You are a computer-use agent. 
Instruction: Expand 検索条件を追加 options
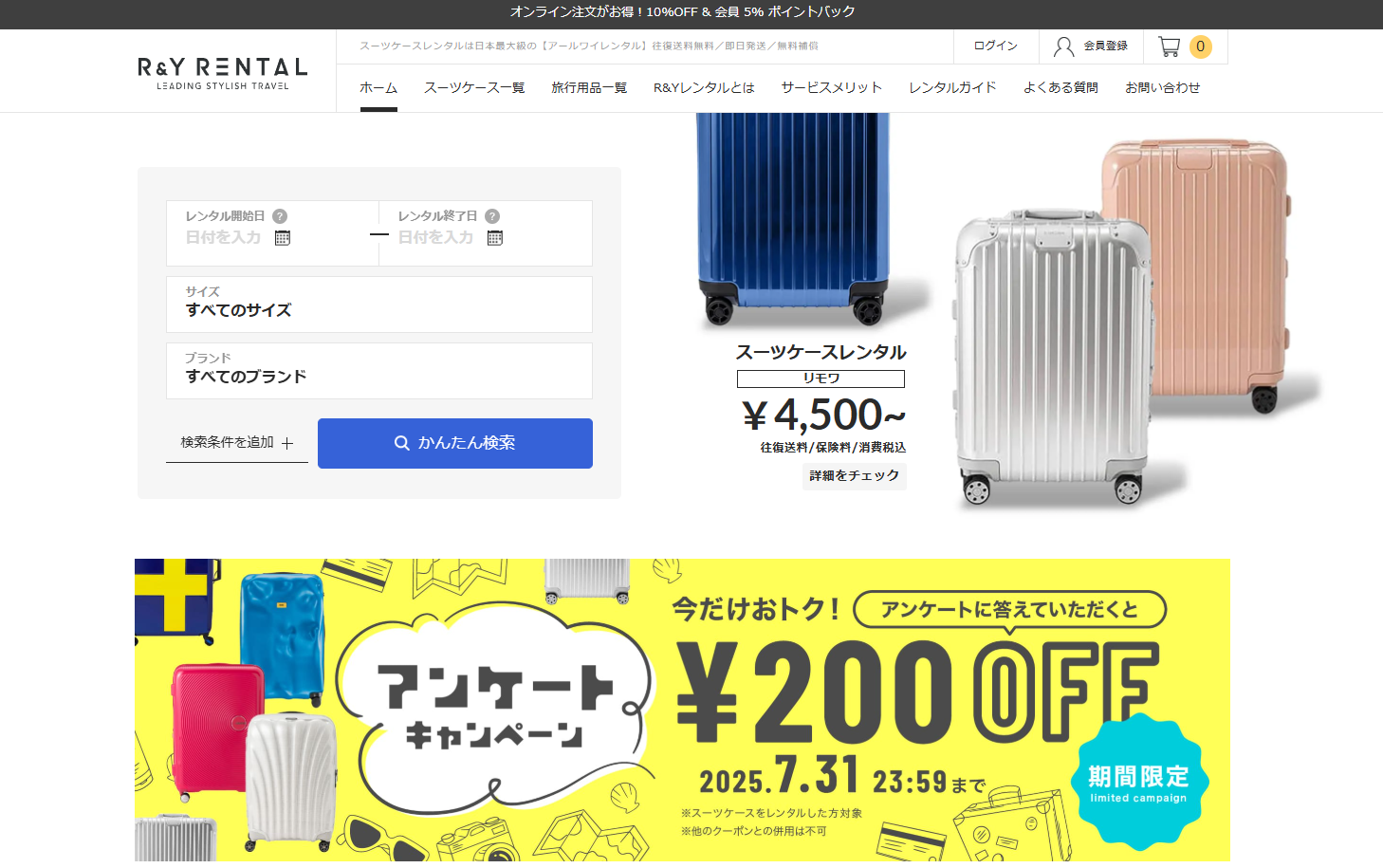pos(237,443)
